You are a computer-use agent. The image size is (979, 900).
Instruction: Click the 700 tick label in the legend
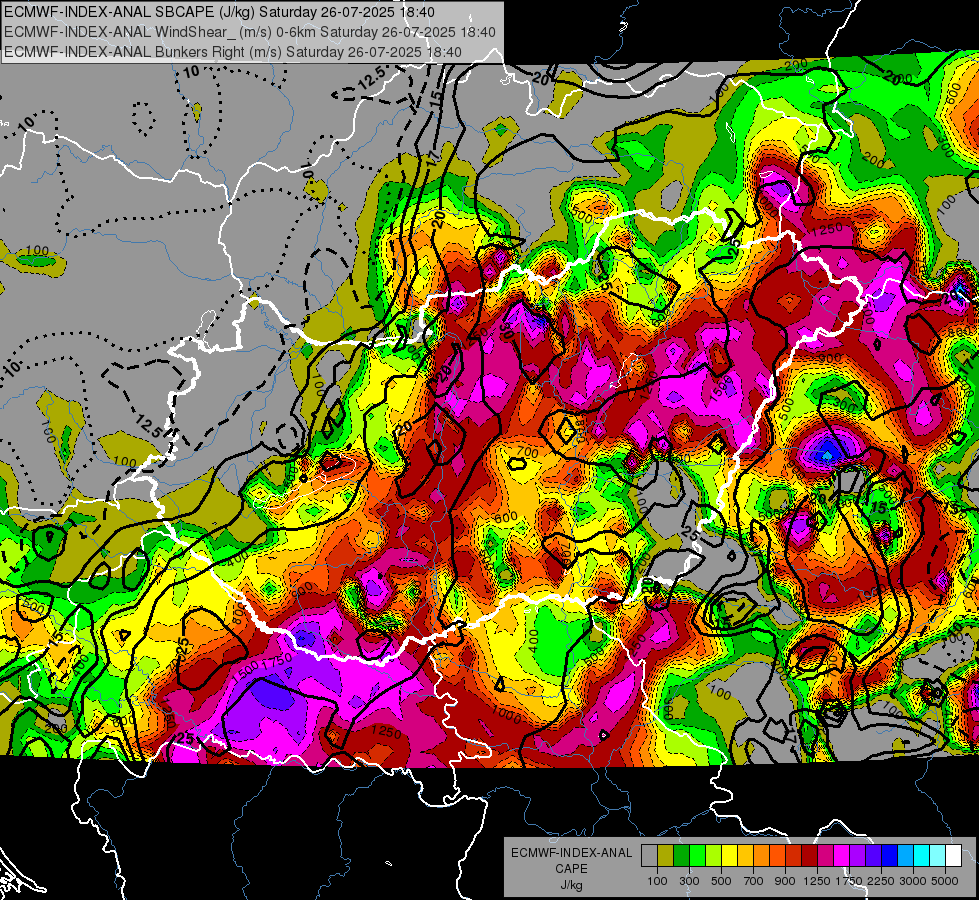point(754,881)
